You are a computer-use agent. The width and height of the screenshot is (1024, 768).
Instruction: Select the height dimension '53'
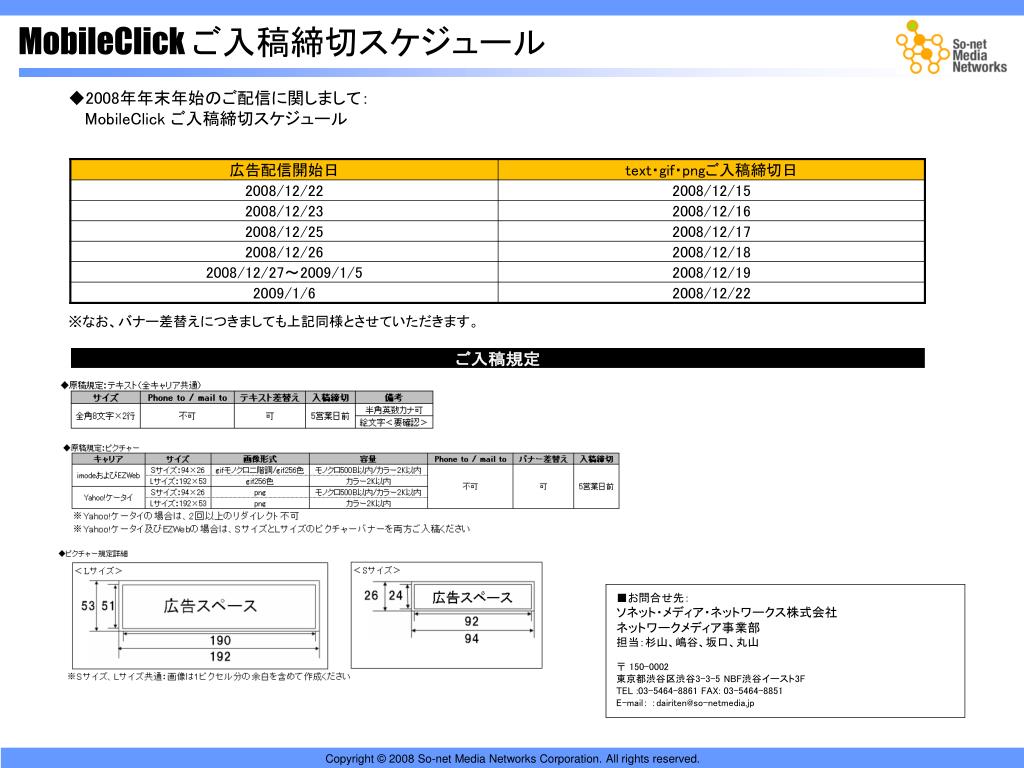[88, 606]
